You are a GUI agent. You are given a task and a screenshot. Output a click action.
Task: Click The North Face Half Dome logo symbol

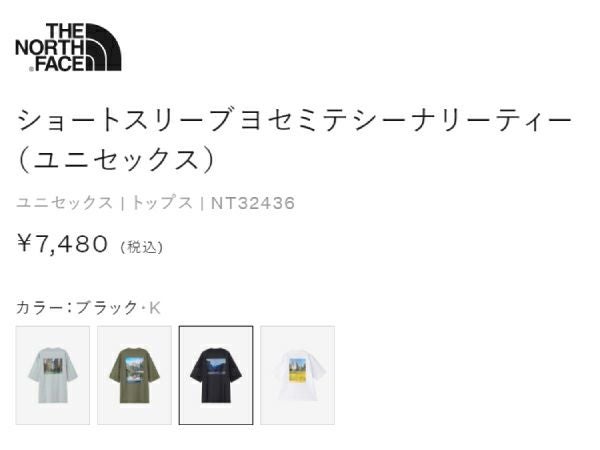coord(103,47)
